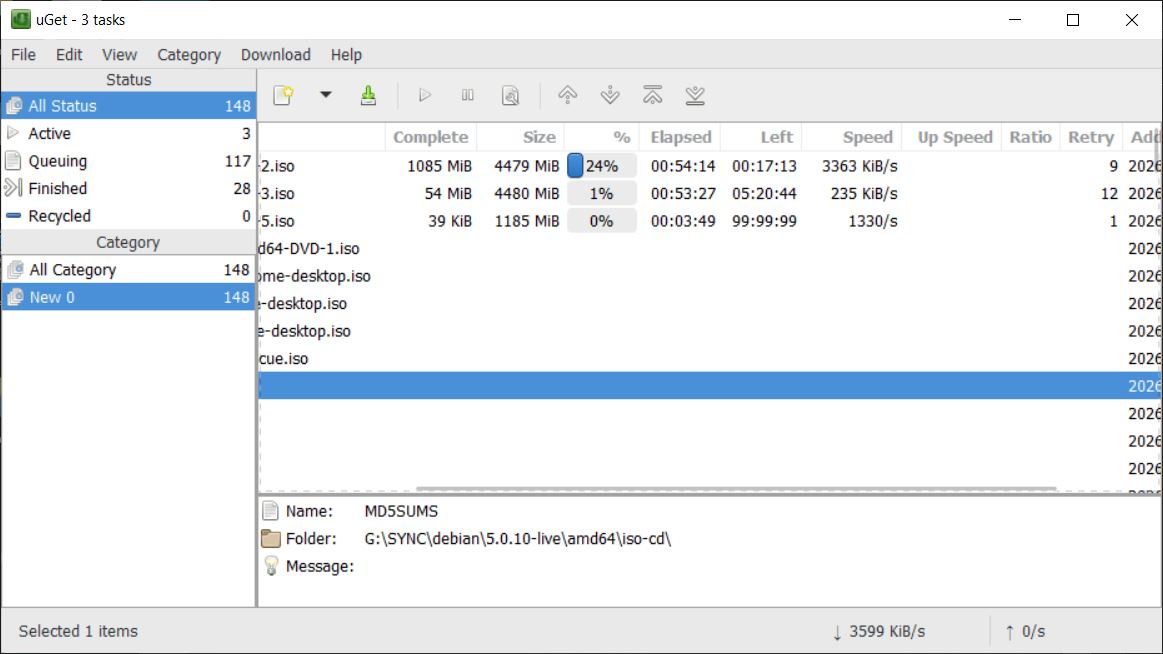The height and width of the screenshot is (654, 1163).
Task: Open the Edit menu
Action: (69, 55)
